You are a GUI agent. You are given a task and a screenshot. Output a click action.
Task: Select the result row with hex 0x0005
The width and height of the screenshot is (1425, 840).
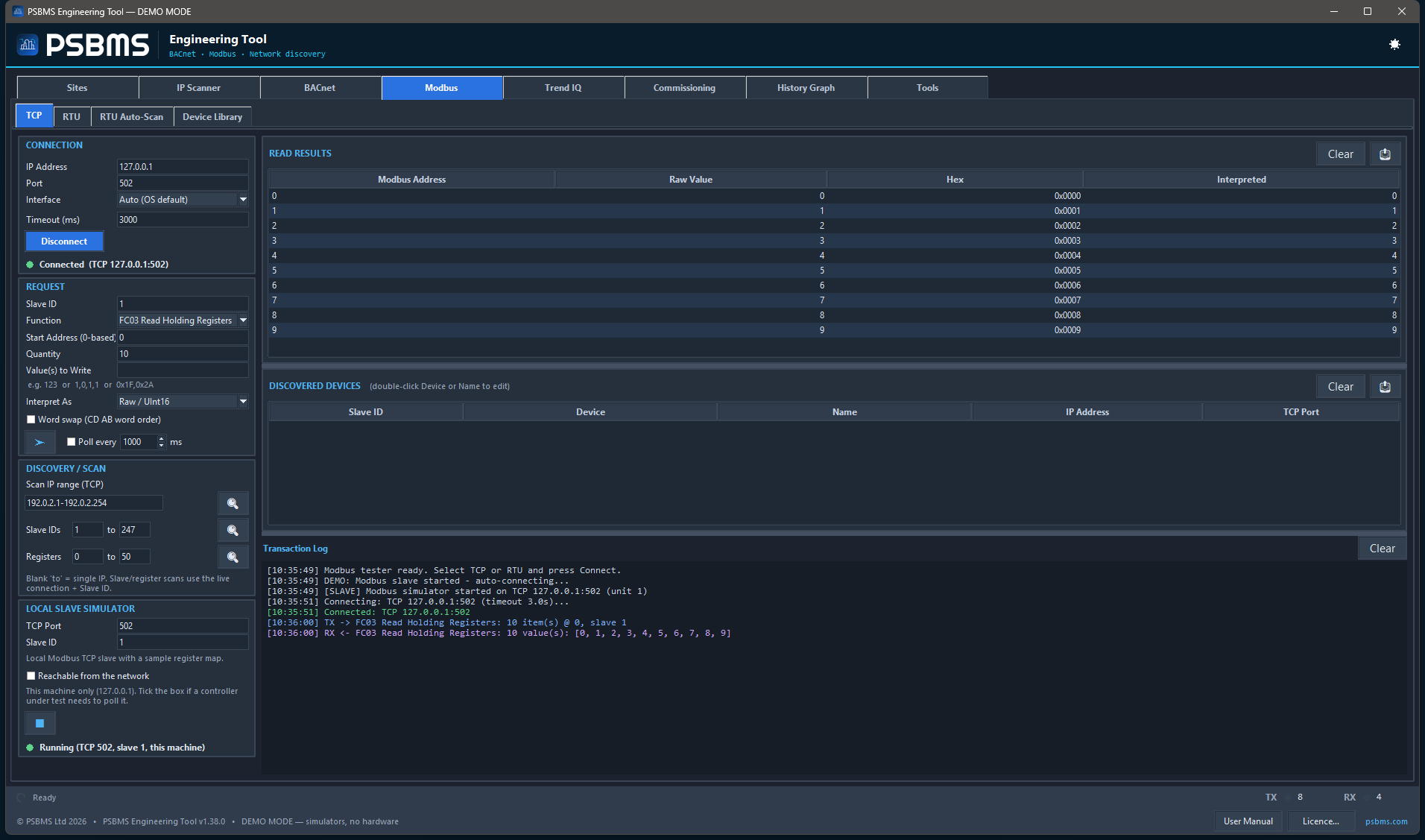[834, 271]
